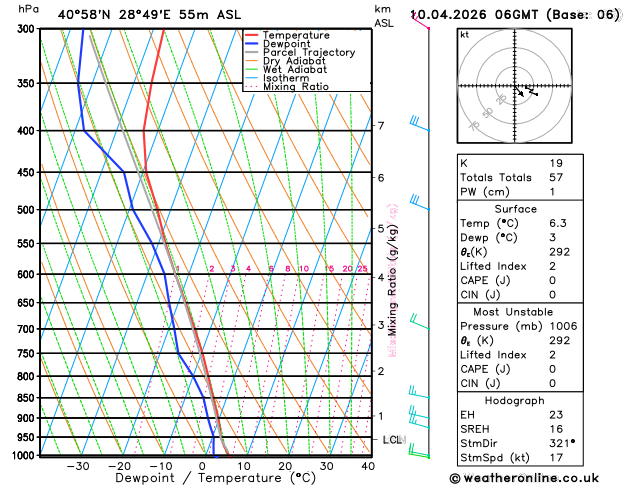Click the '−20' temperature axis label
Viewport: 629px width, 486px height.
tap(119, 466)
